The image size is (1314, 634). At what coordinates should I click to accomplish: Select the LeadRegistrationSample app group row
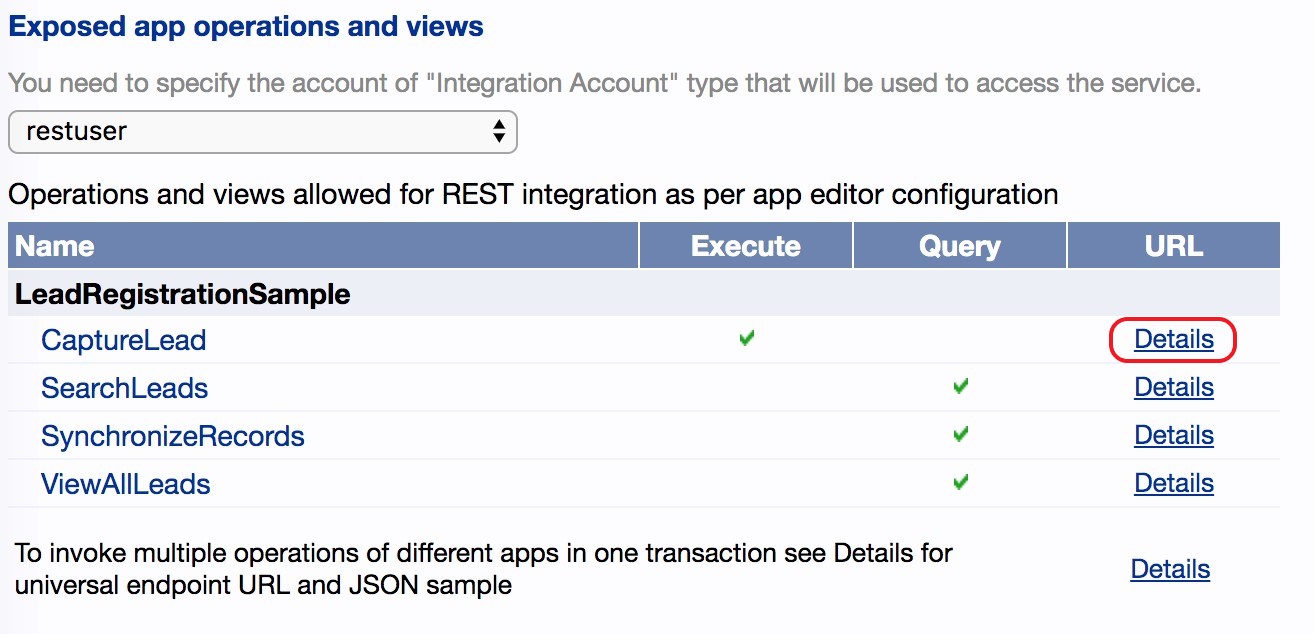click(x=183, y=294)
